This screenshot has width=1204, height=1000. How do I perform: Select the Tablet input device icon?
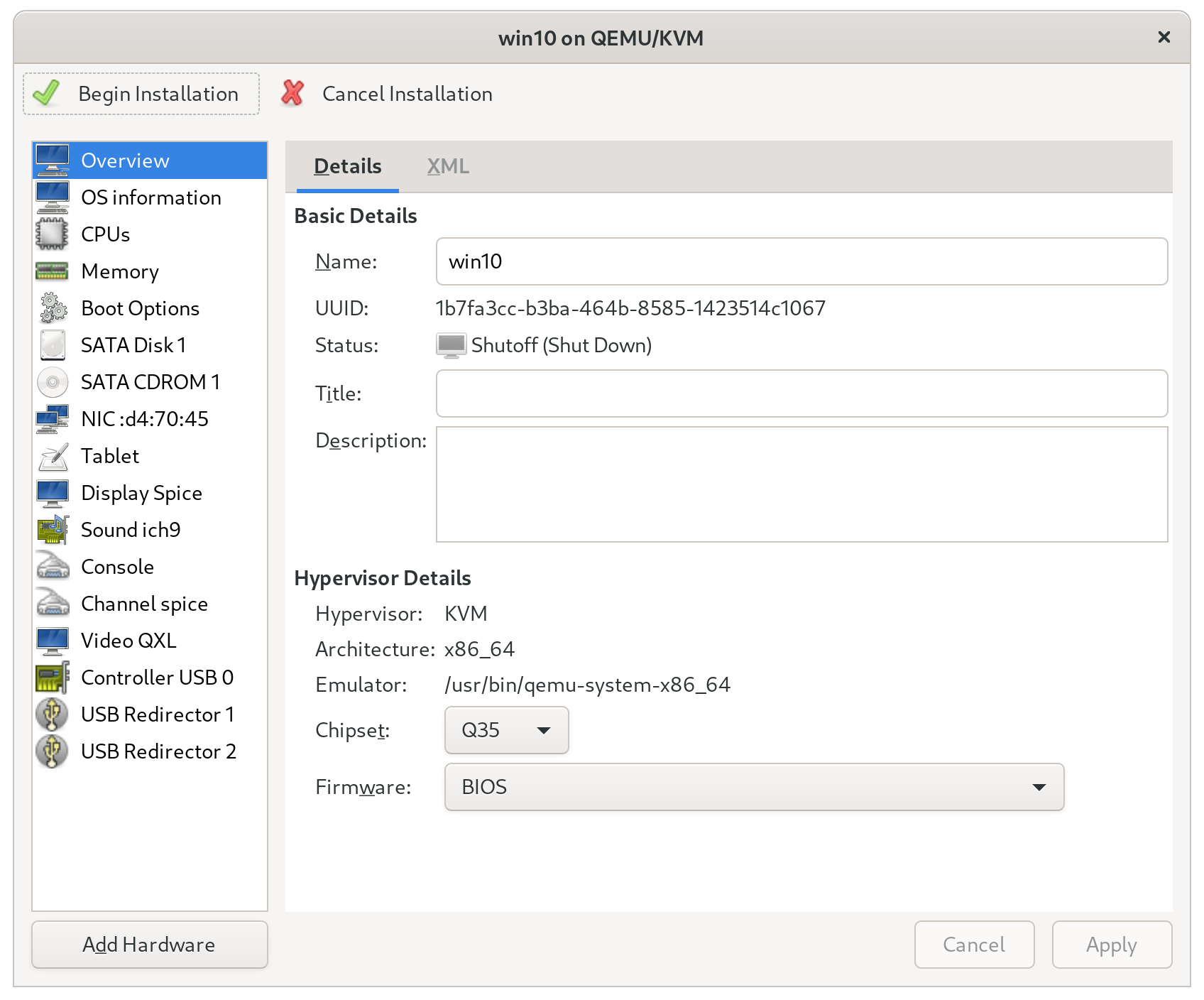(52, 456)
